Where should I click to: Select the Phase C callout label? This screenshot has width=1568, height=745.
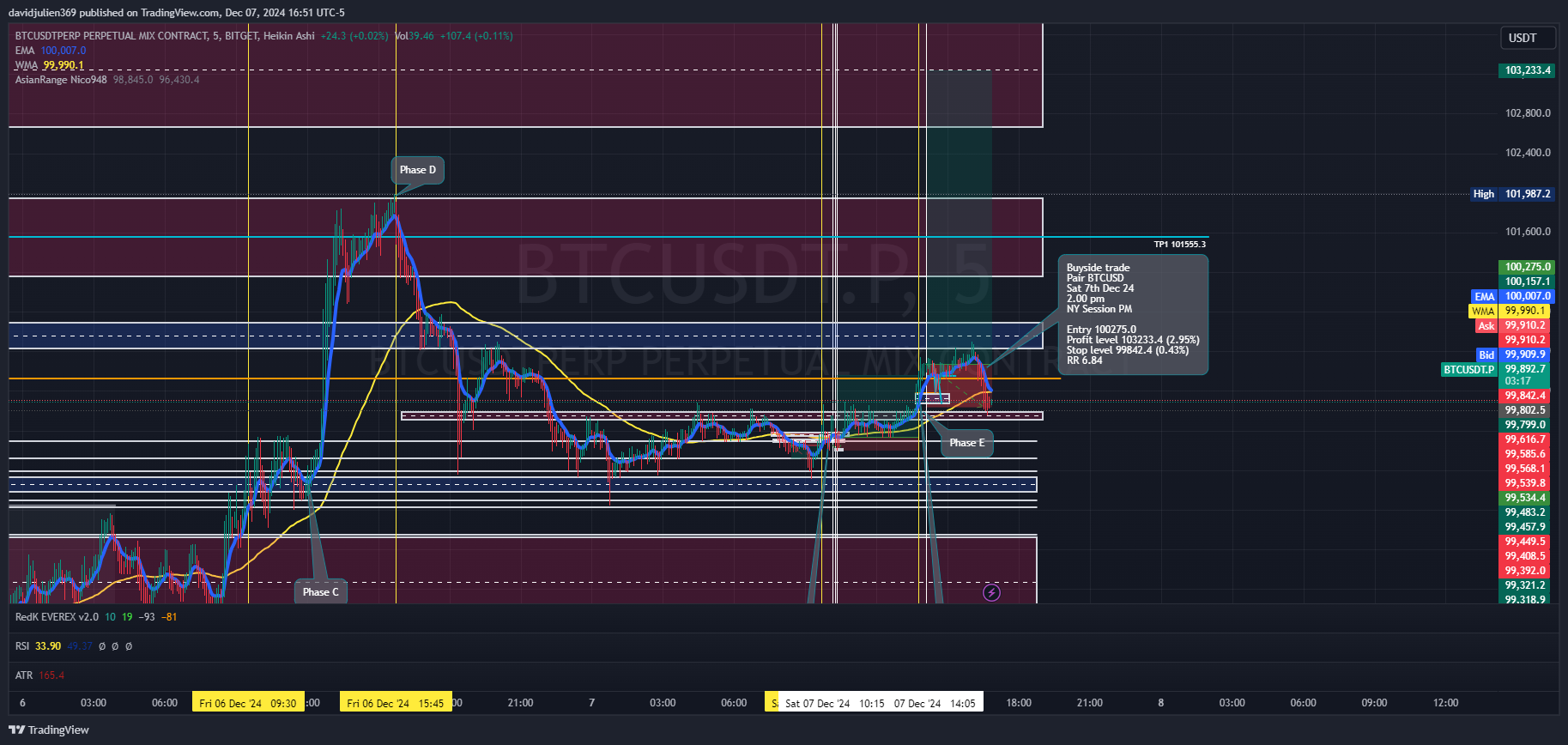coord(321,591)
